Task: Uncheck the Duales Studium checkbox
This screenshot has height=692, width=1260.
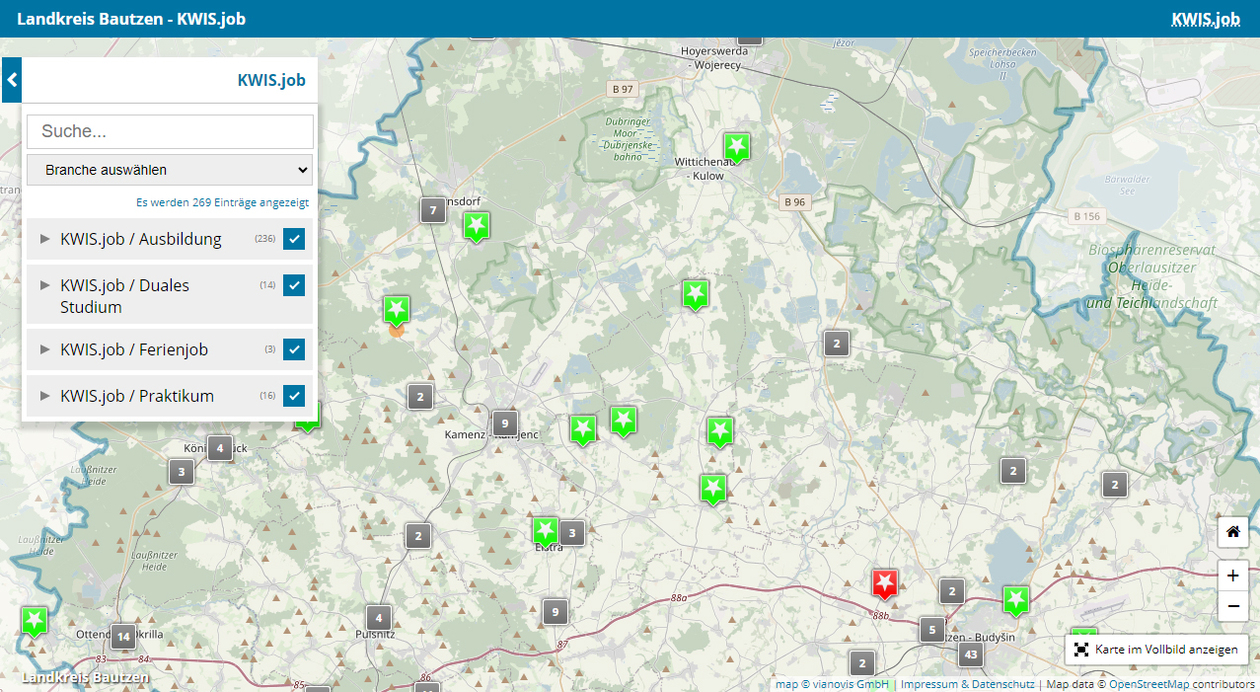Action: [294, 285]
